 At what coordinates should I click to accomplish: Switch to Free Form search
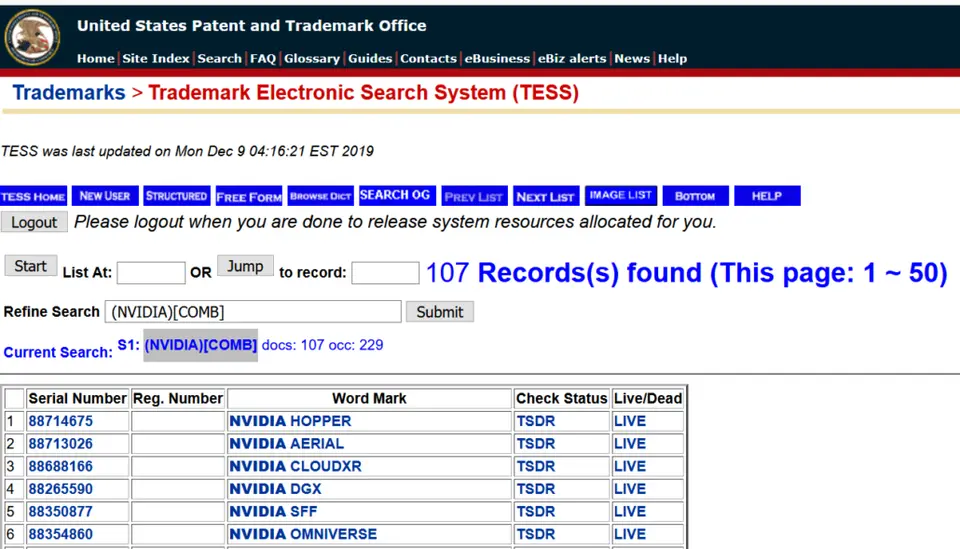249,196
